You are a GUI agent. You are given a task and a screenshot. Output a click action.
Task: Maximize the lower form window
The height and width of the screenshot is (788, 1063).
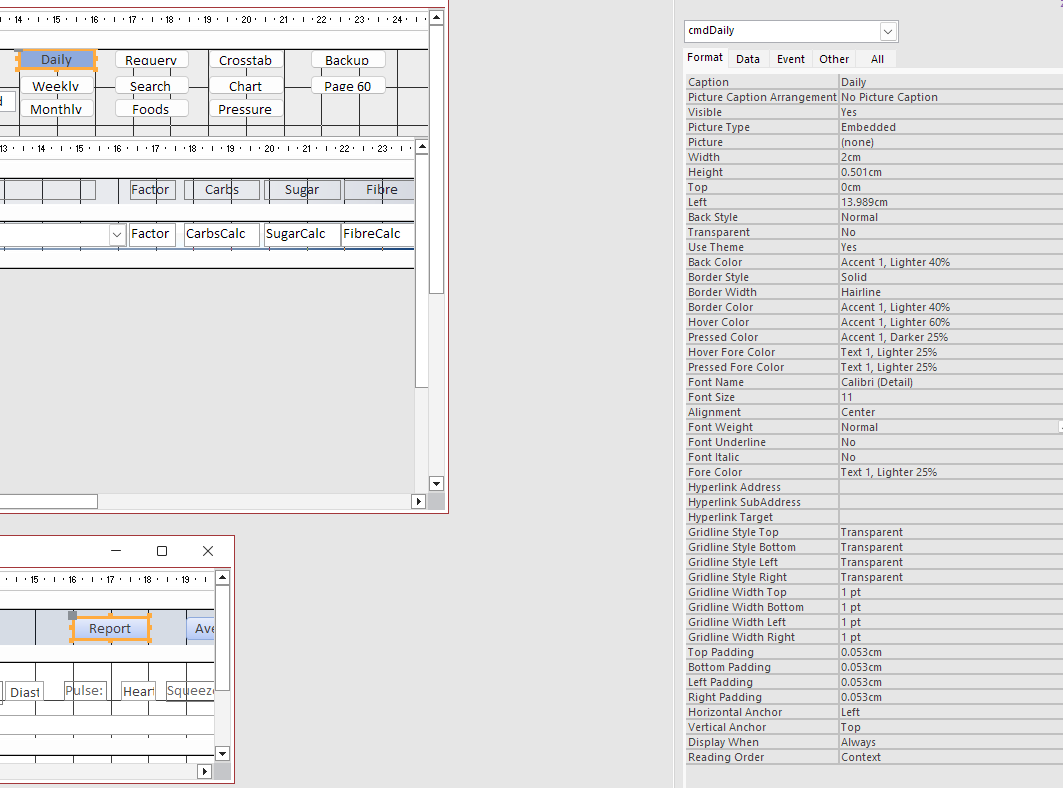(162, 551)
